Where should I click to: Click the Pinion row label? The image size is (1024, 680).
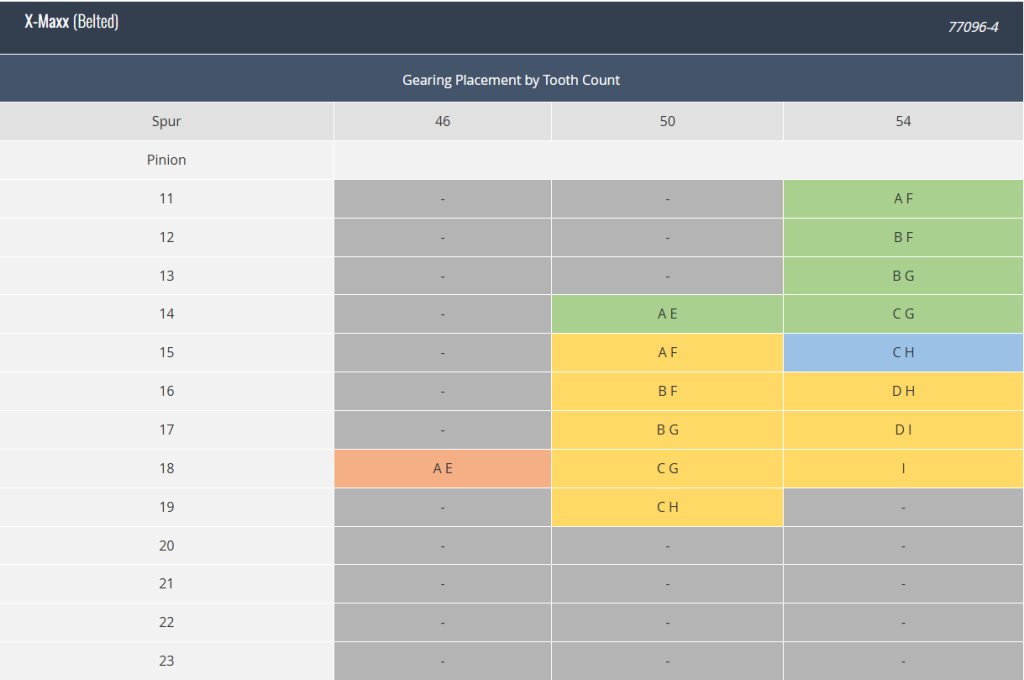[x=167, y=160]
